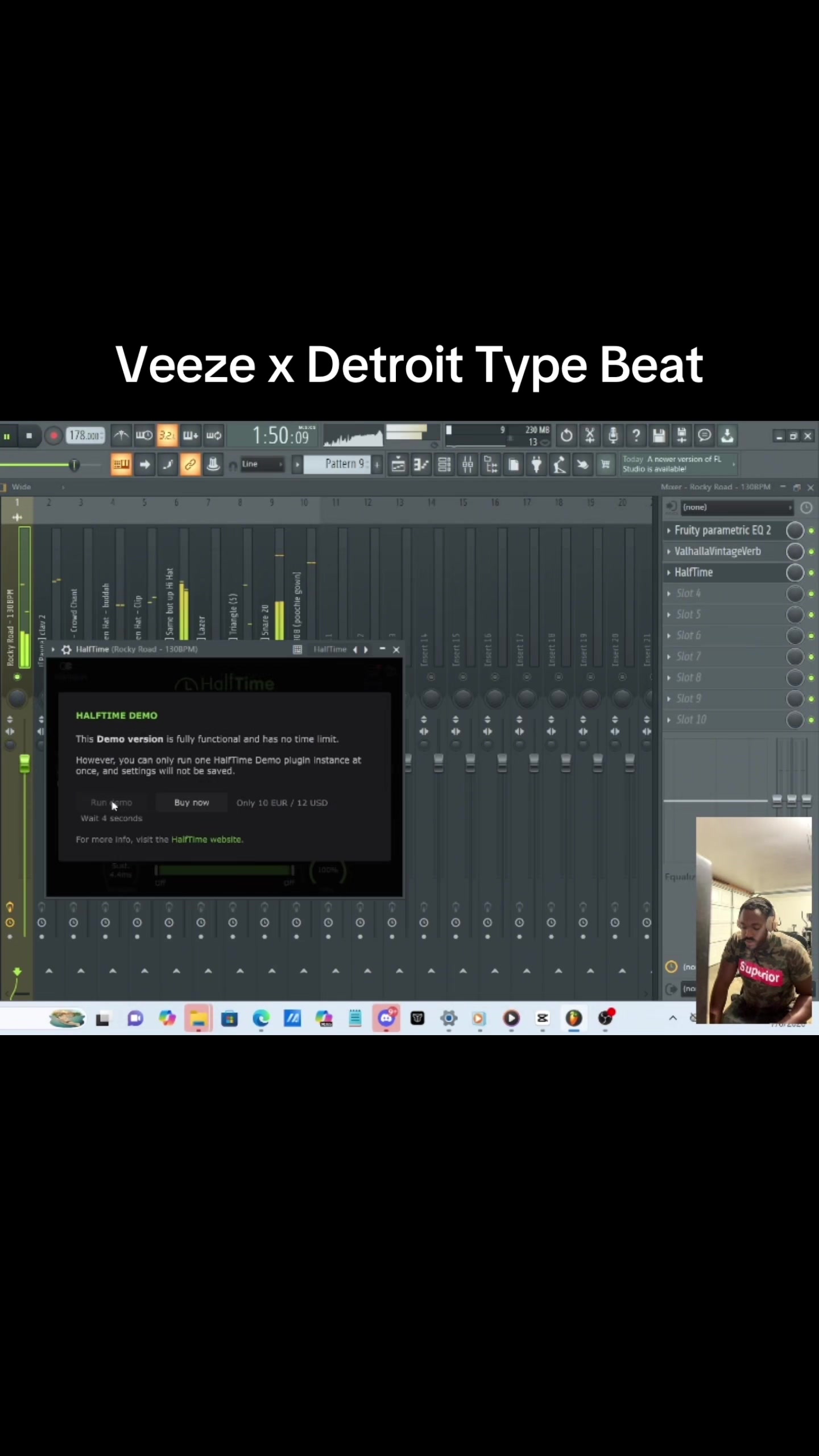This screenshot has height=1456, width=819.
Task: Toggle the Fruity parametric EQ 2 enable LED
Action: pos(812,531)
